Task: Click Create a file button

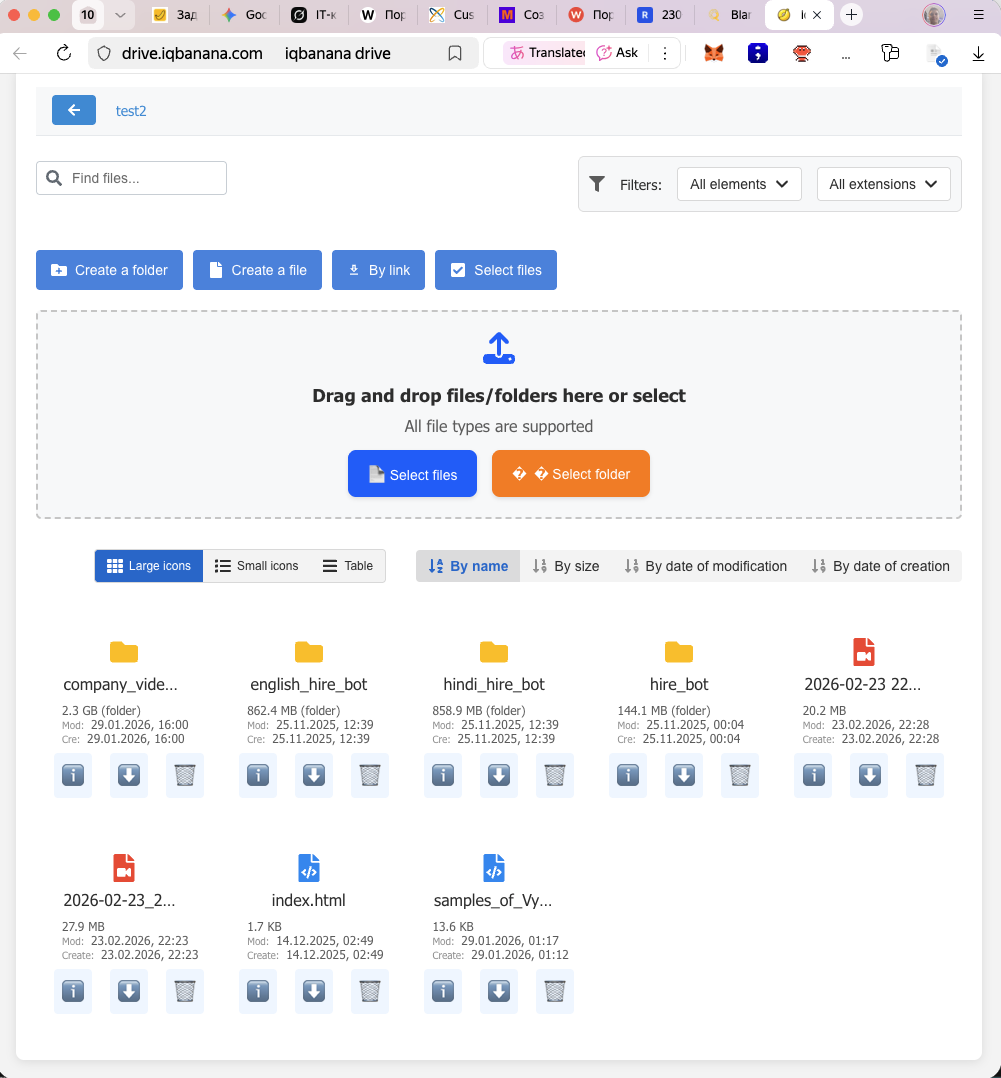Action: click(257, 270)
